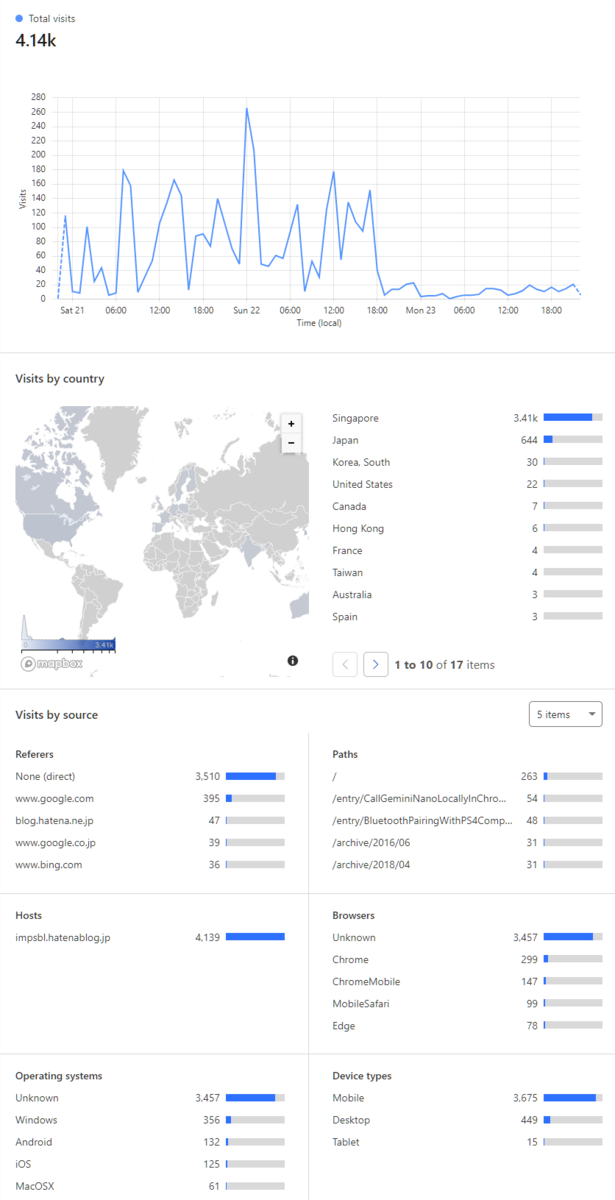The height and width of the screenshot is (1200, 615).
Task: Go to previous page of countries
Action: point(345,664)
